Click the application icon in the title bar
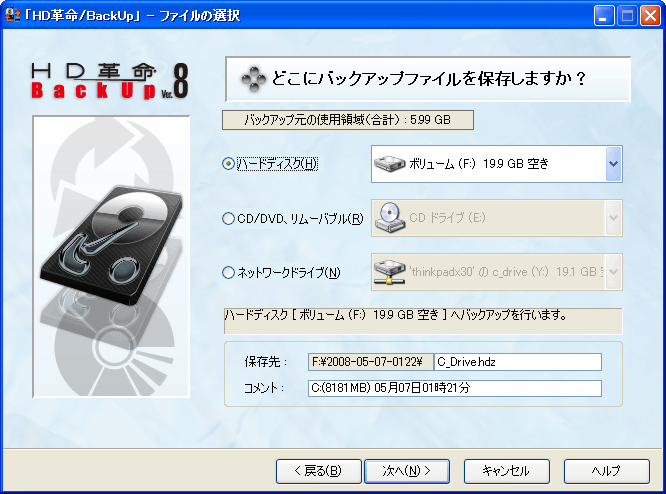Screen dimensions: 666x494 [x=12, y=15]
